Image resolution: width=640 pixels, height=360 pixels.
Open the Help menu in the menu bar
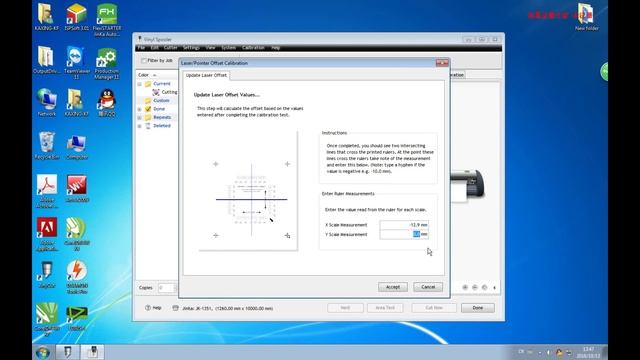(276, 48)
